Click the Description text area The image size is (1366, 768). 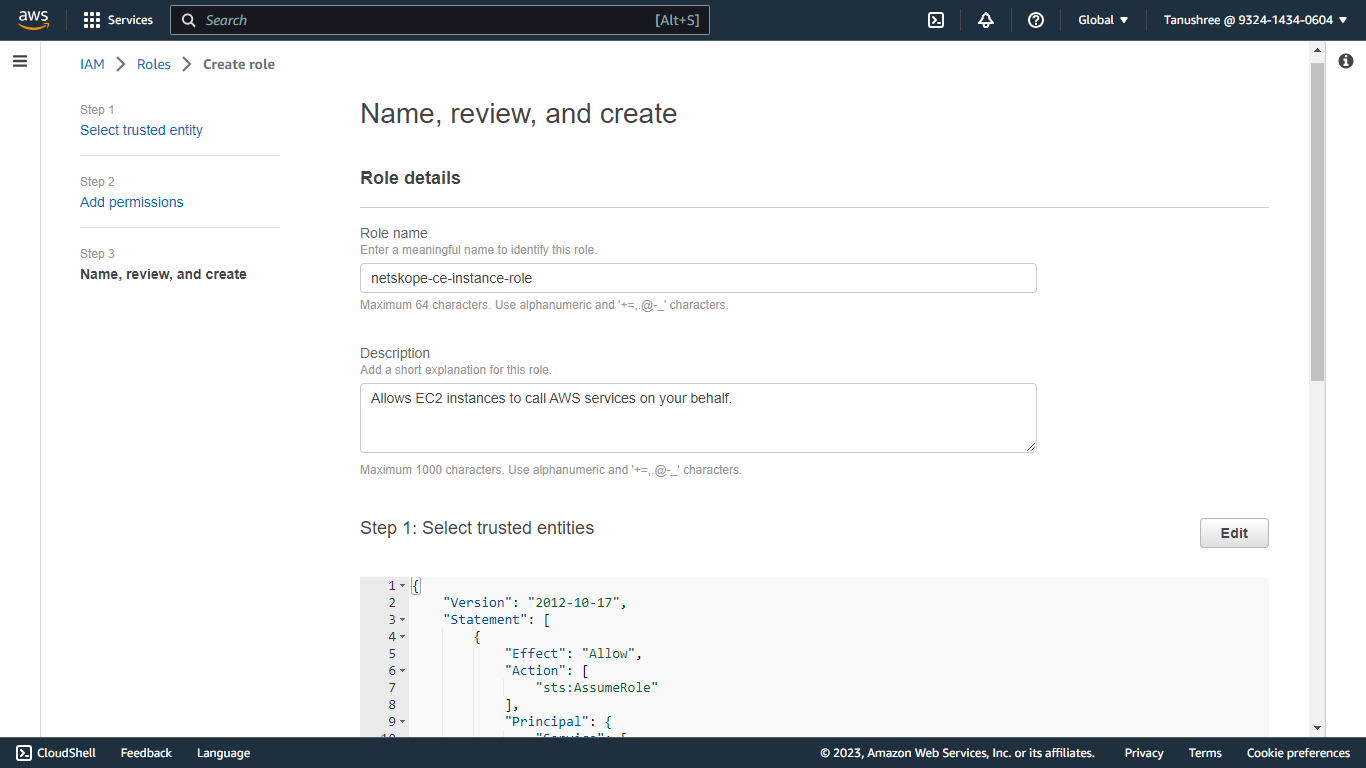698,418
